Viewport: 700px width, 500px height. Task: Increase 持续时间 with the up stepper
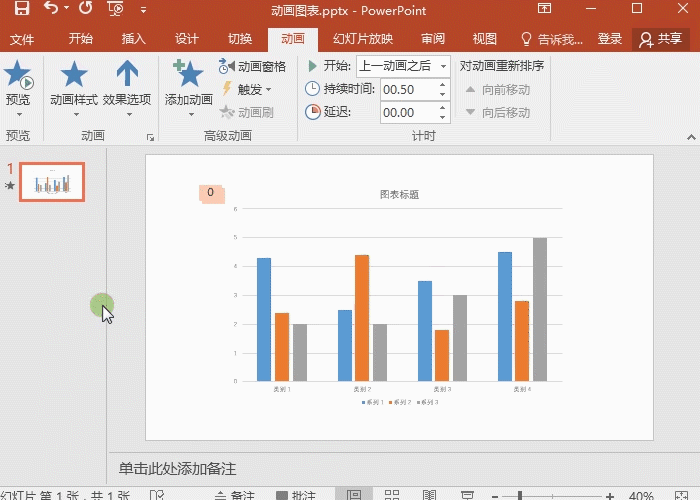pyautogui.click(x=442, y=85)
